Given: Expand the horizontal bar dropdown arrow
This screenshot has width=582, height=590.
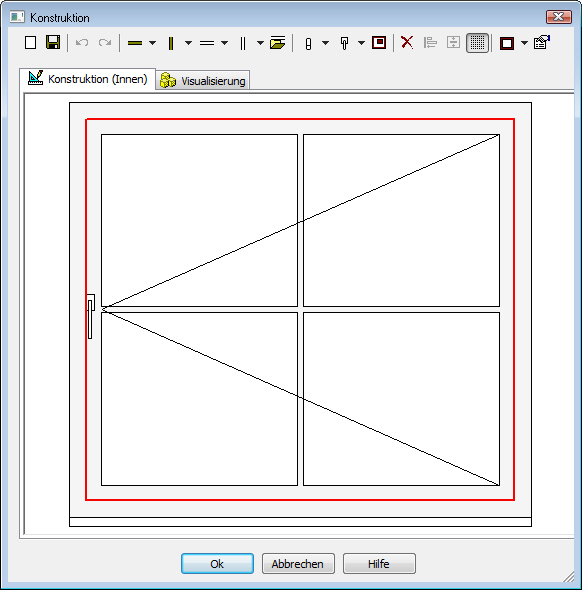Looking at the screenshot, I should pos(152,43).
